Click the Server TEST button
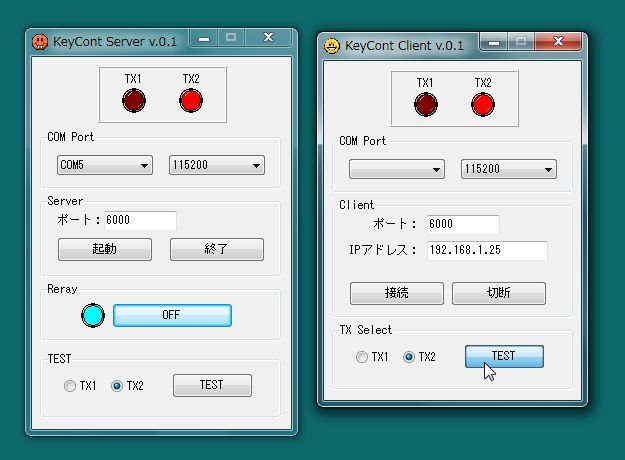 212,385
